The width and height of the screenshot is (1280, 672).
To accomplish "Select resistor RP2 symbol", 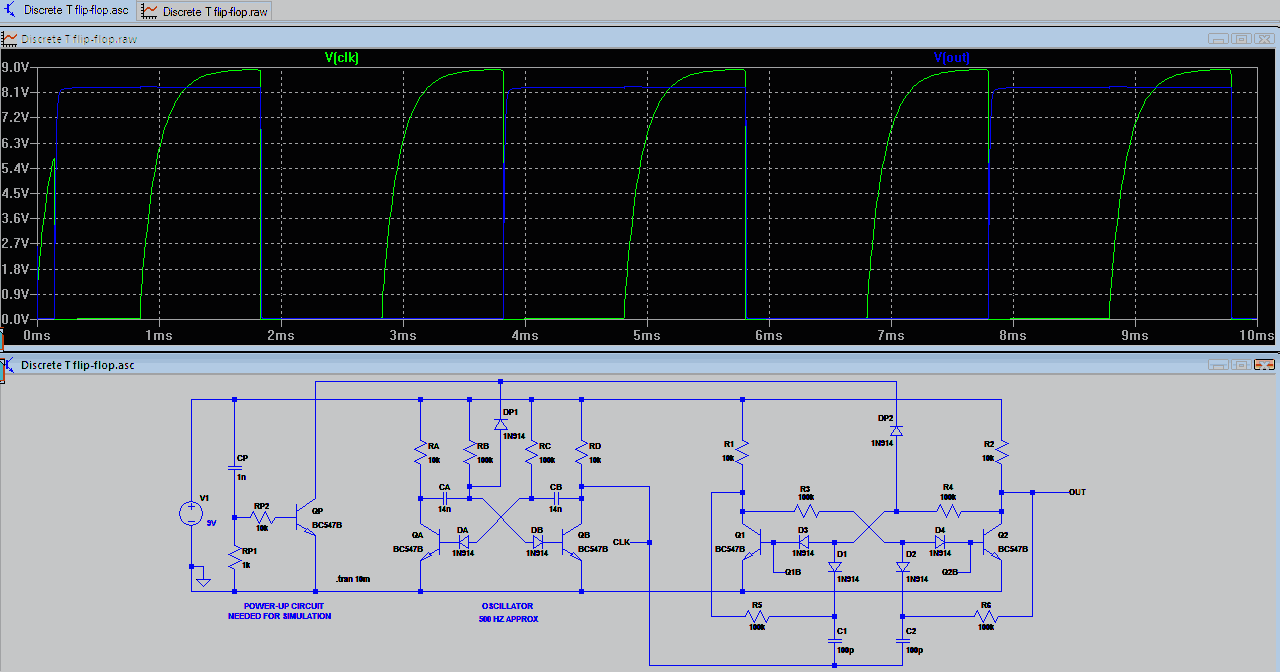I will coord(262,517).
